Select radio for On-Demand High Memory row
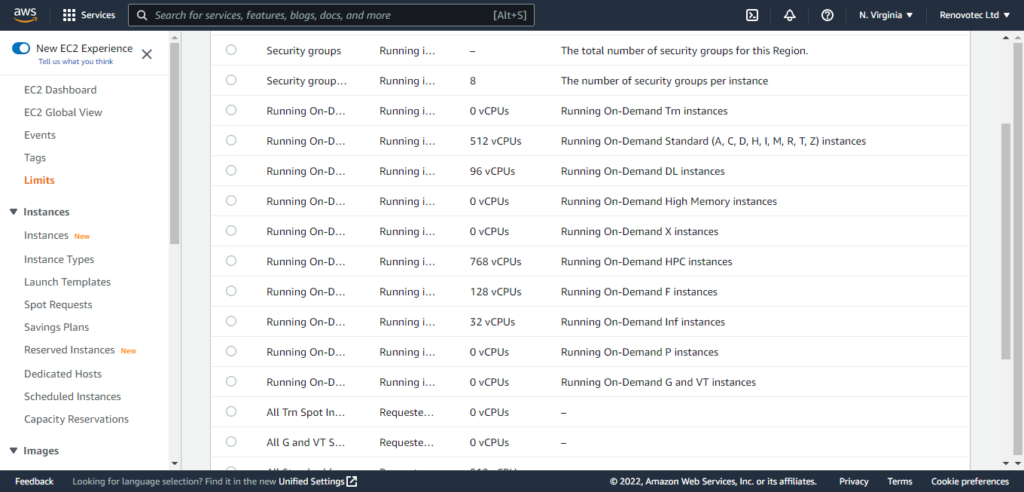 pyautogui.click(x=231, y=200)
